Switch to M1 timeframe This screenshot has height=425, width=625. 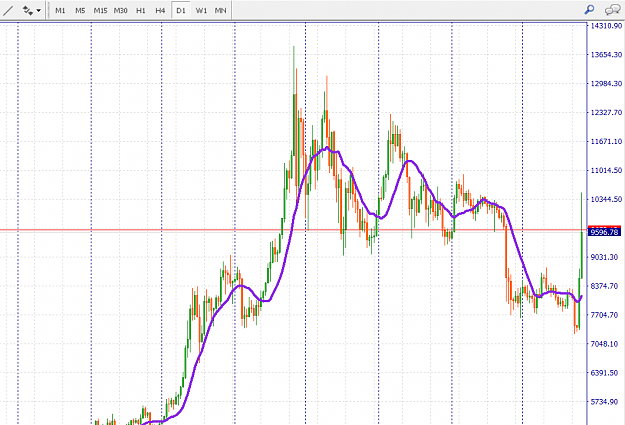point(60,10)
